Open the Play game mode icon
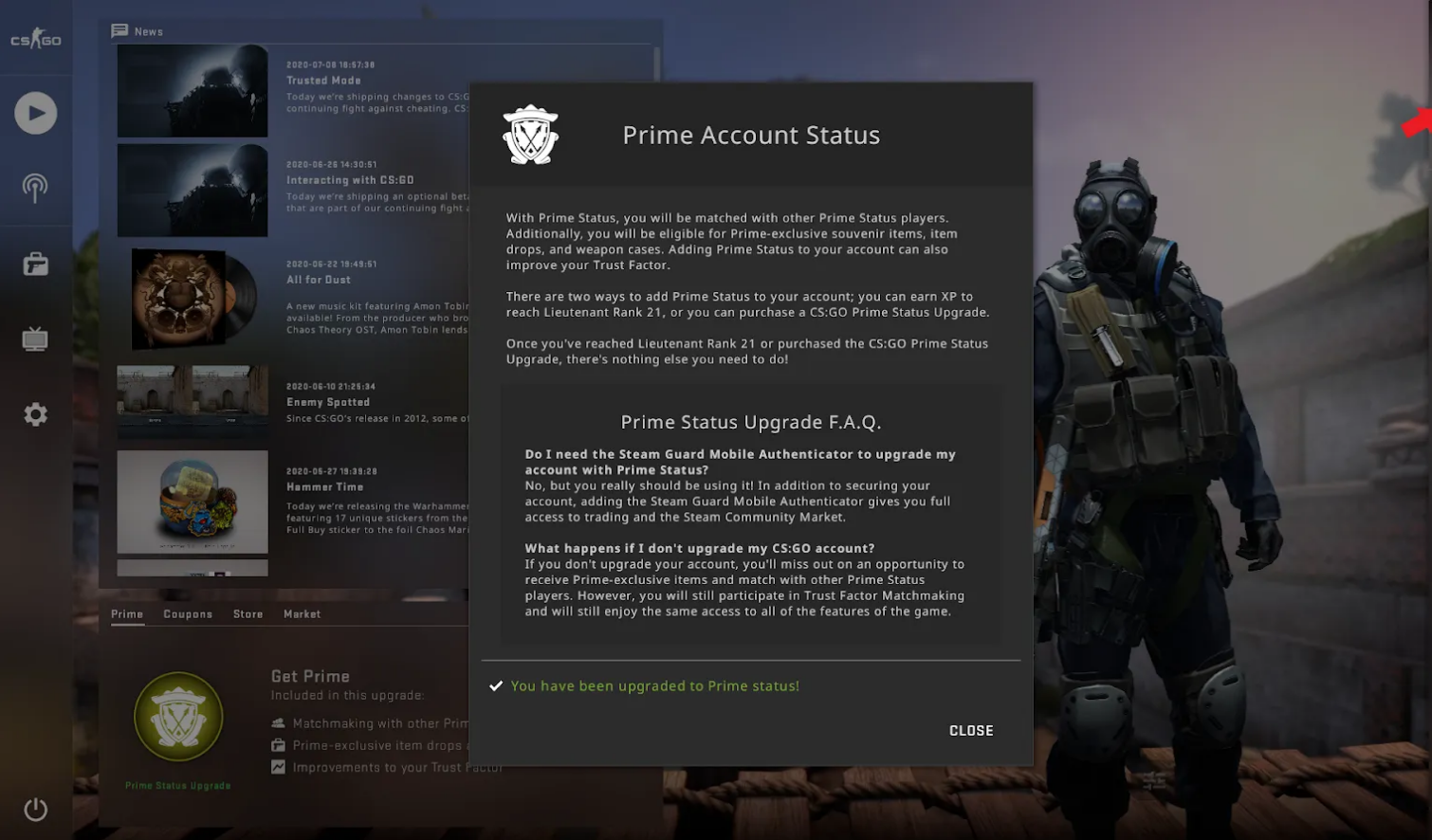 tap(36, 113)
